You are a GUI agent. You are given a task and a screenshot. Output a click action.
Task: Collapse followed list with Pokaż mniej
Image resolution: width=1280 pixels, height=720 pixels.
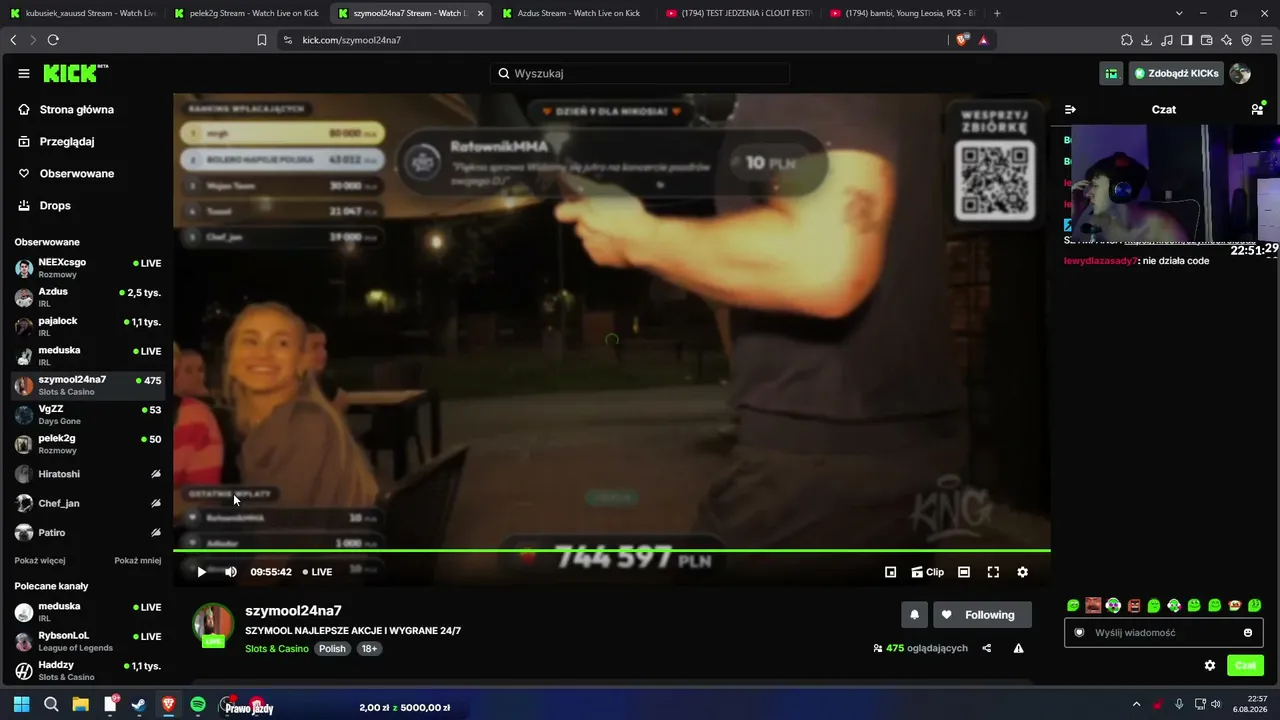[138, 560]
